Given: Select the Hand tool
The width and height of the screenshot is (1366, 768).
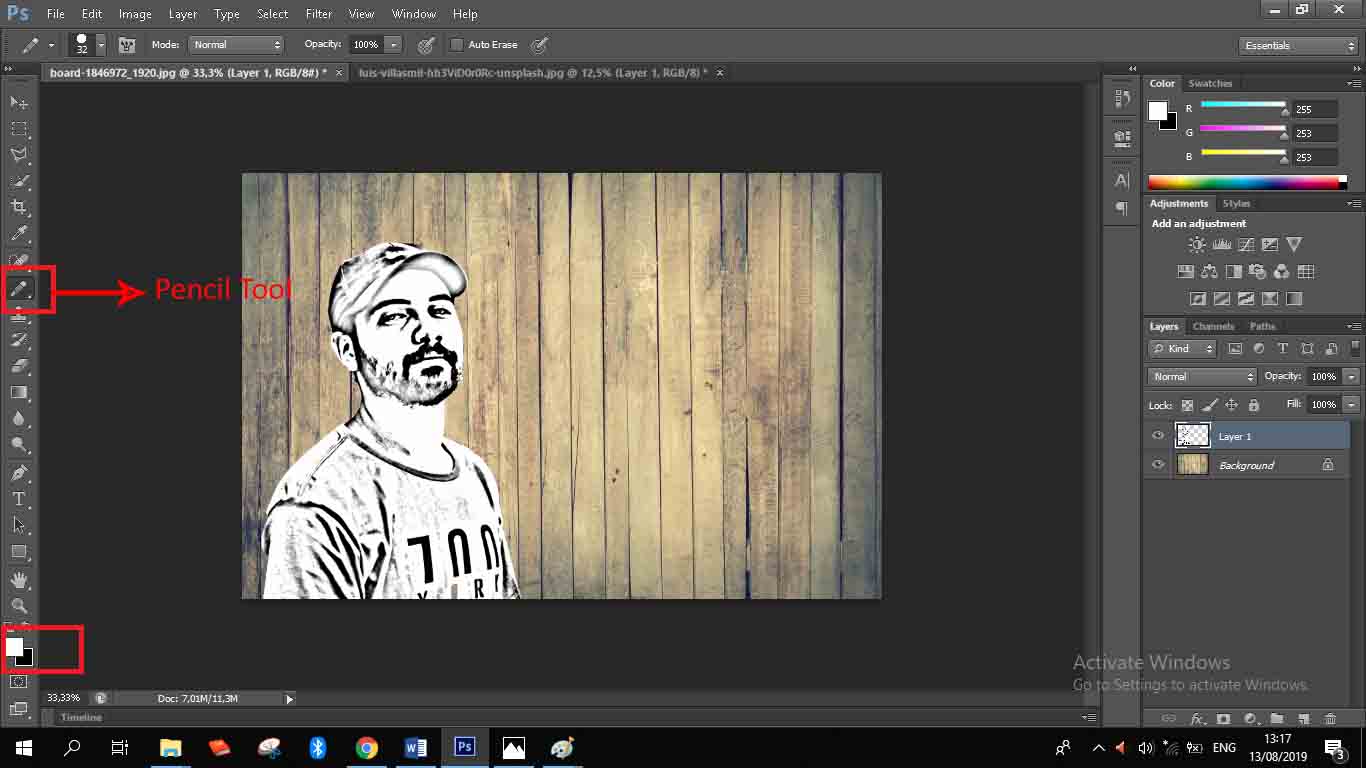Looking at the screenshot, I should click(19, 580).
